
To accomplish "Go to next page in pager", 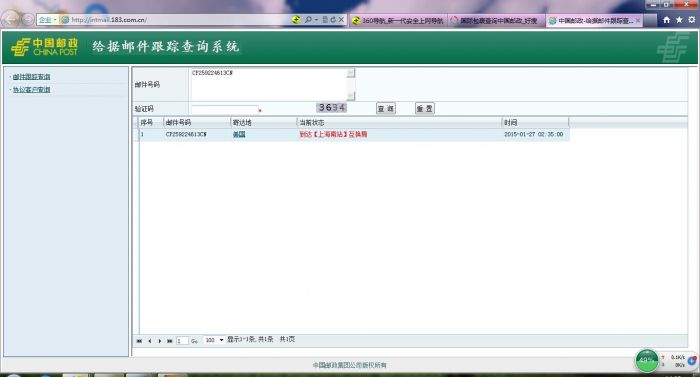I will click(x=159, y=341).
